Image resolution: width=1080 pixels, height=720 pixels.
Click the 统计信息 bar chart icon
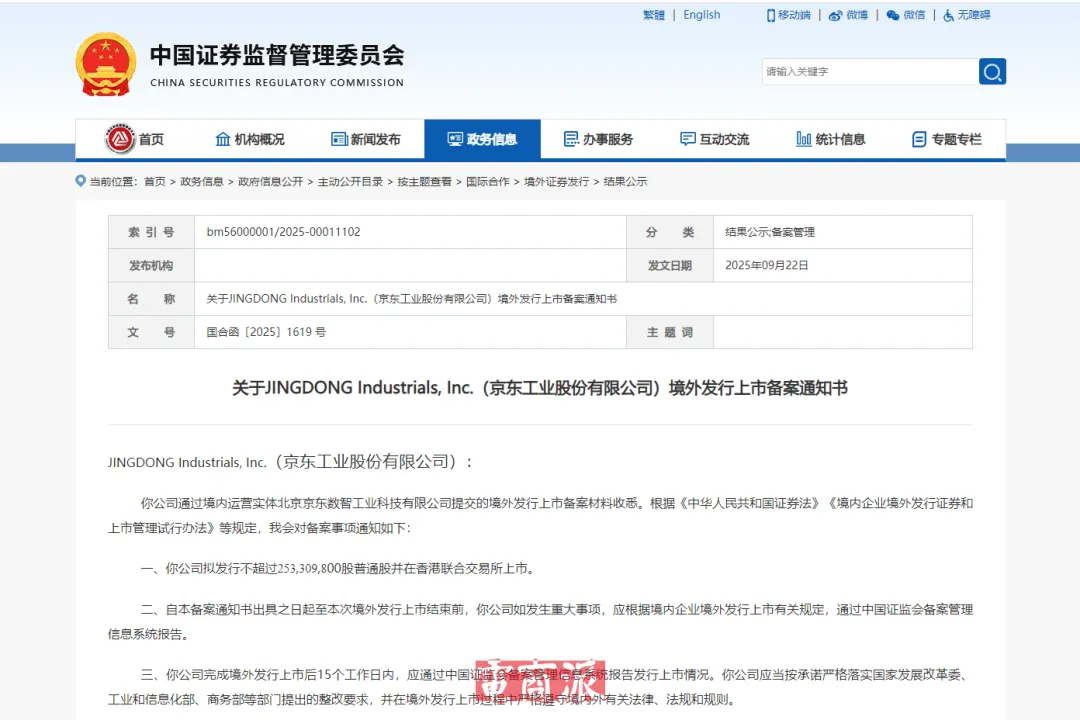pos(803,139)
